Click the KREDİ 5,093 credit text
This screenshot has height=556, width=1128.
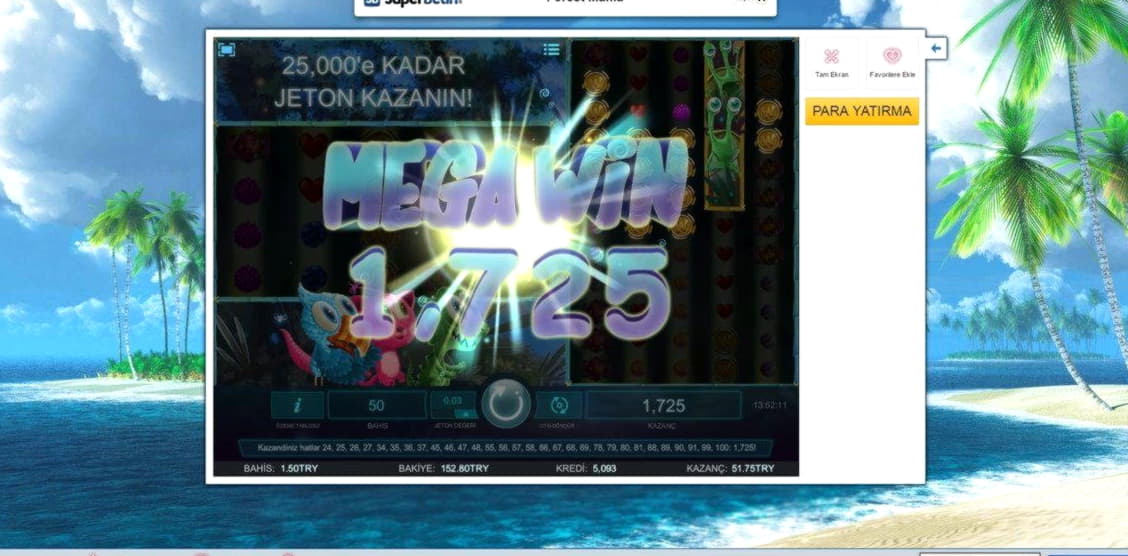click(586, 468)
